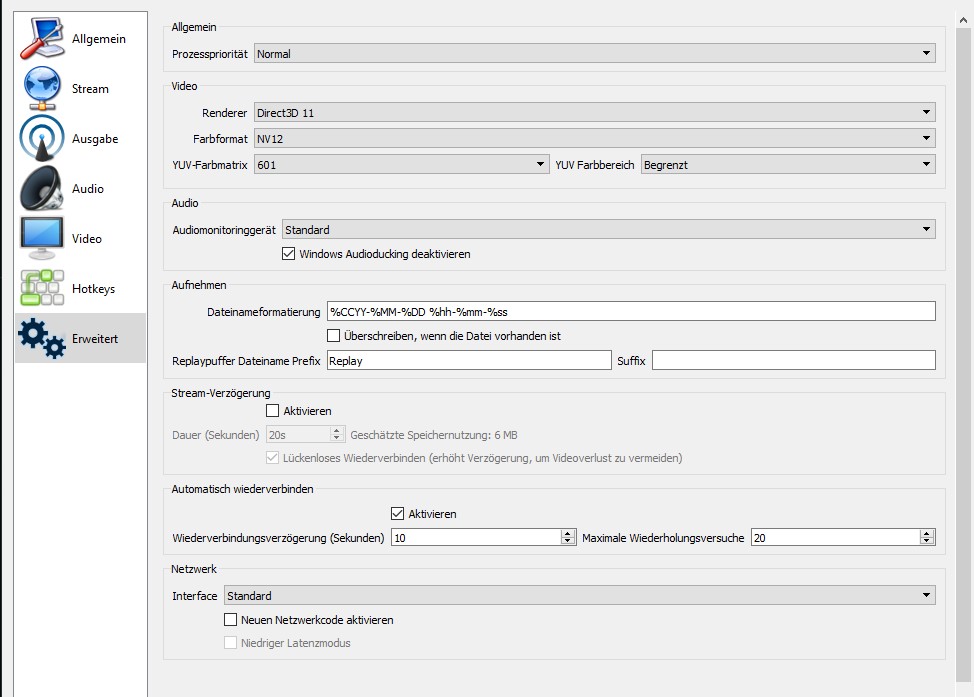
Task: Click the Audio speaker icon
Action: [x=42, y=188]
